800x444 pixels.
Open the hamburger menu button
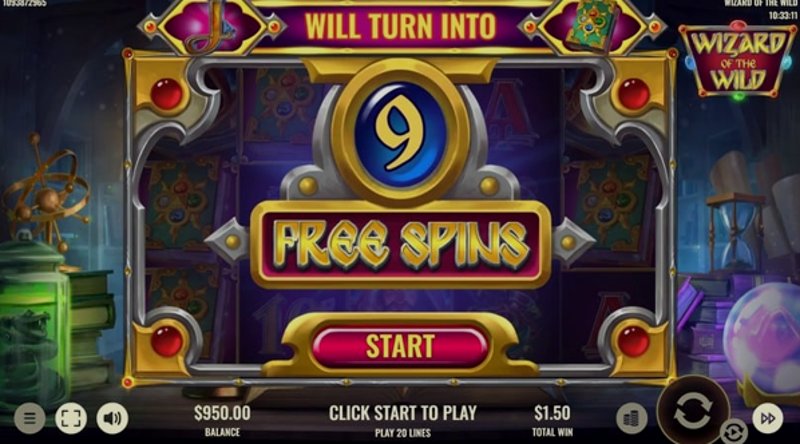point(30,418)
